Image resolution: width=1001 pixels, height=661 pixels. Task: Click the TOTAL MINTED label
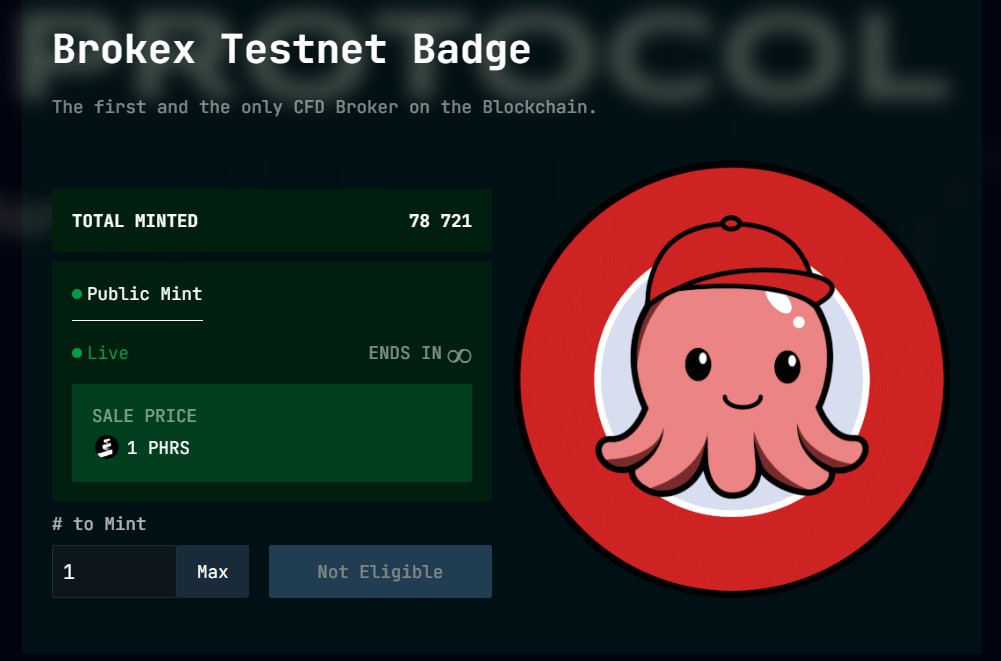click(135, 221)
